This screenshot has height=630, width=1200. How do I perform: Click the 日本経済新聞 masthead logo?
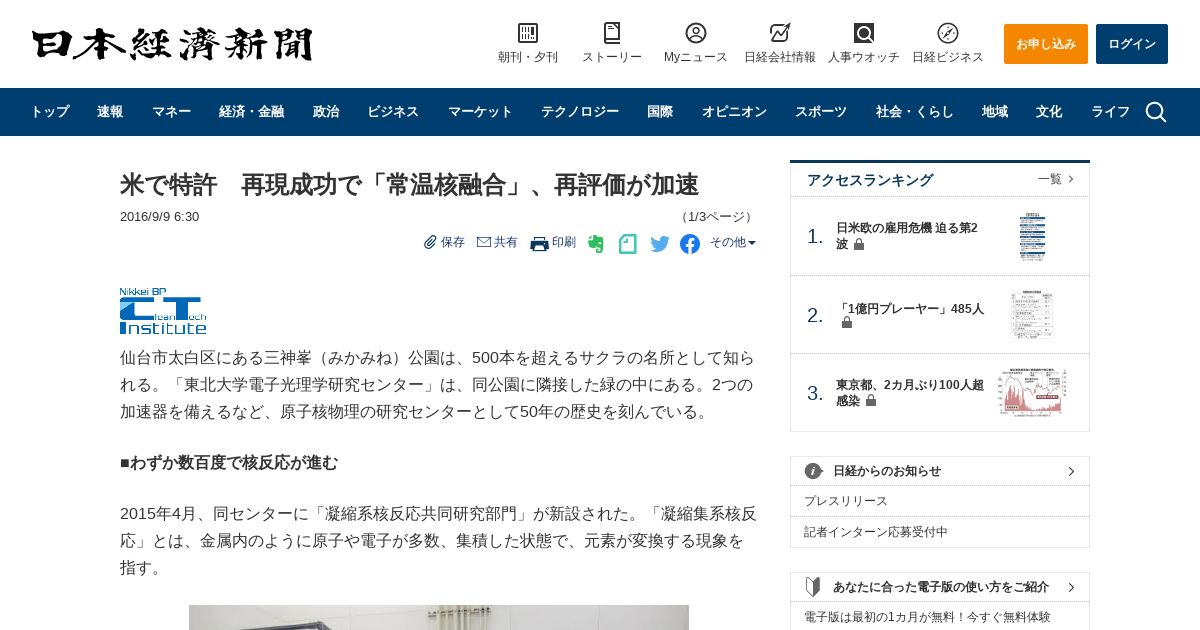[x=172, y=44]
